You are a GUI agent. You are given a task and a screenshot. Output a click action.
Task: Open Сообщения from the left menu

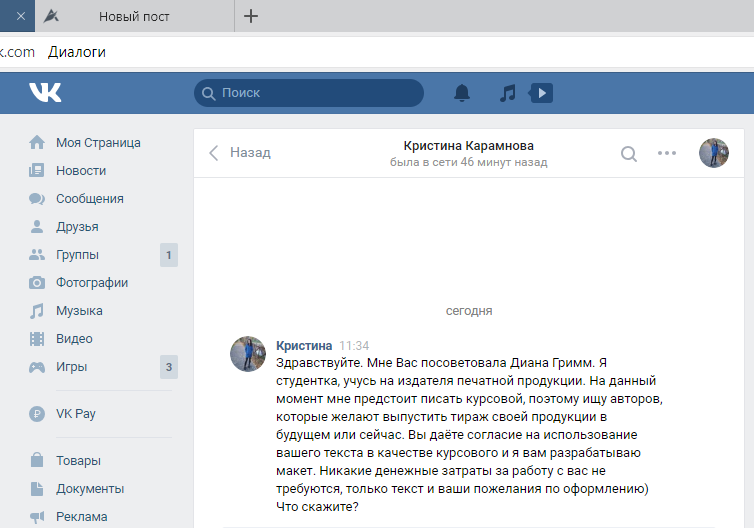(x=89, y=198)
